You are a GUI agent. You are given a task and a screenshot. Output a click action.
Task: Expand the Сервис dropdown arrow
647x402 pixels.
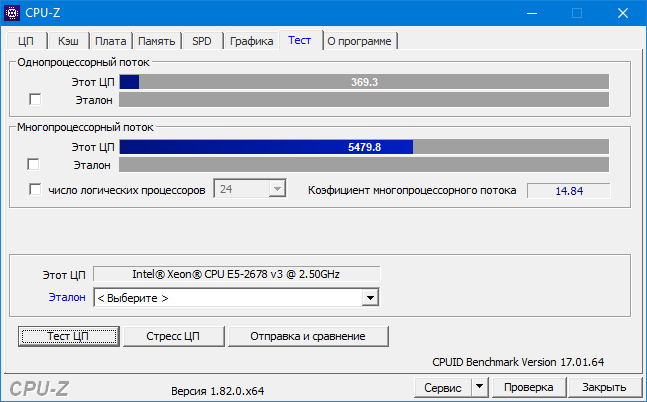[x=479, y=388]
